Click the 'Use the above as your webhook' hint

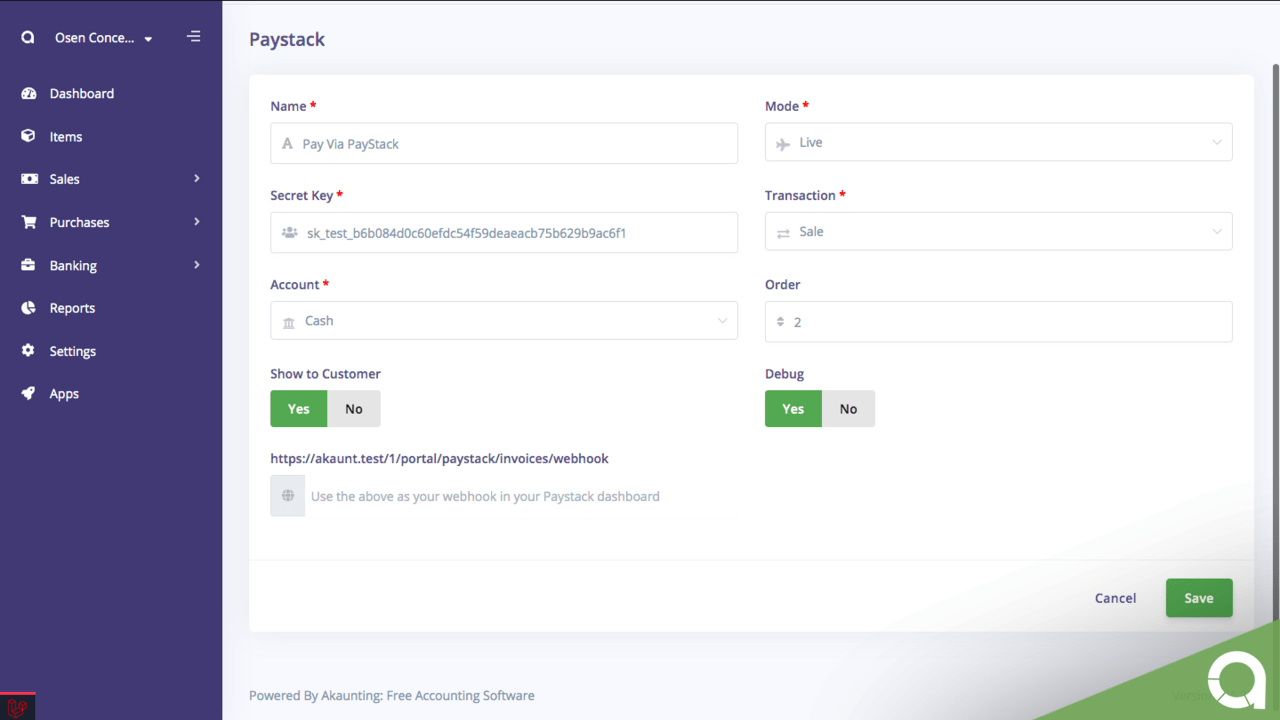tap(485, 496)
